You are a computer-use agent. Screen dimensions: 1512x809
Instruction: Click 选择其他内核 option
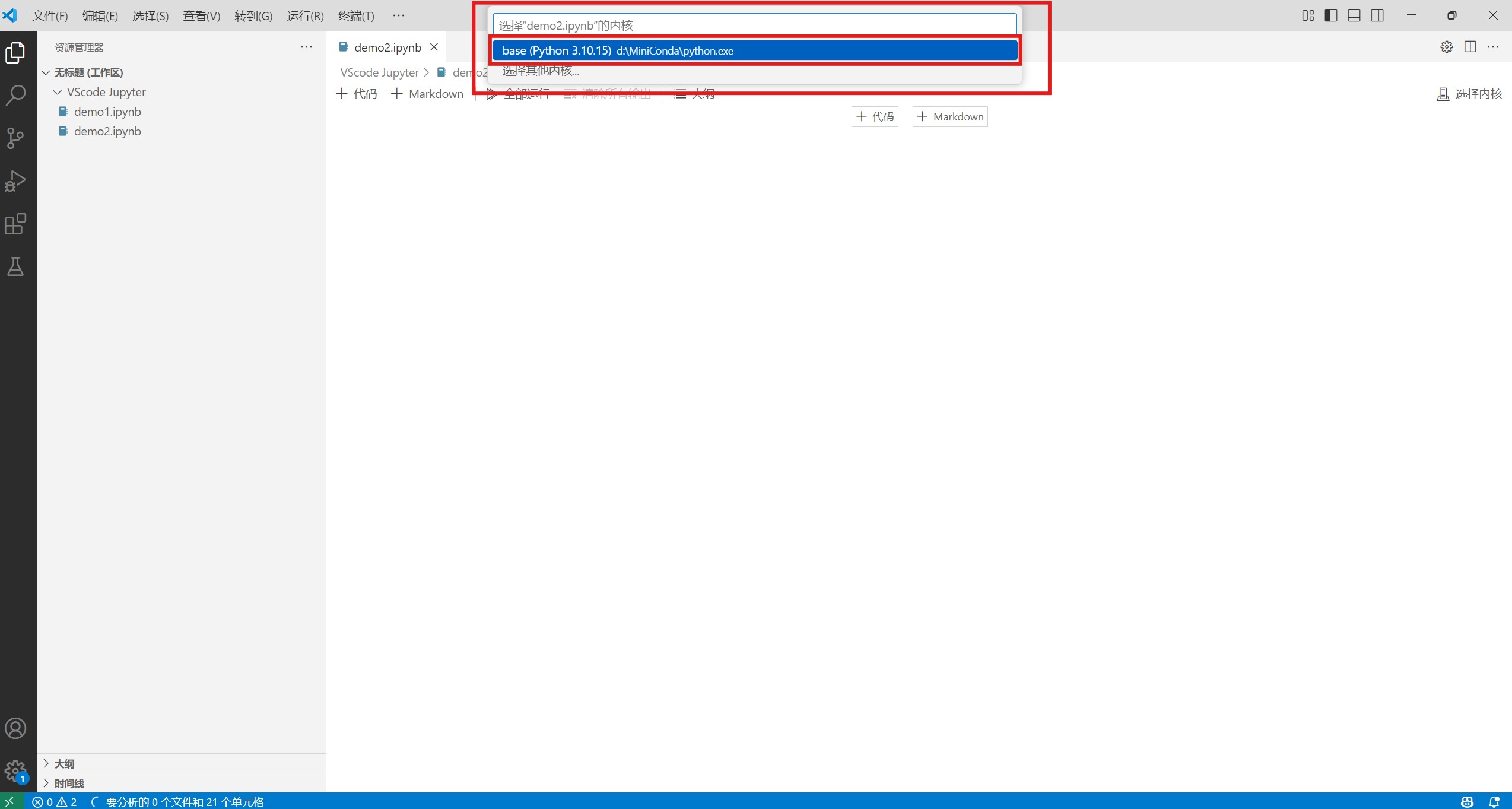tap(540, 71)
